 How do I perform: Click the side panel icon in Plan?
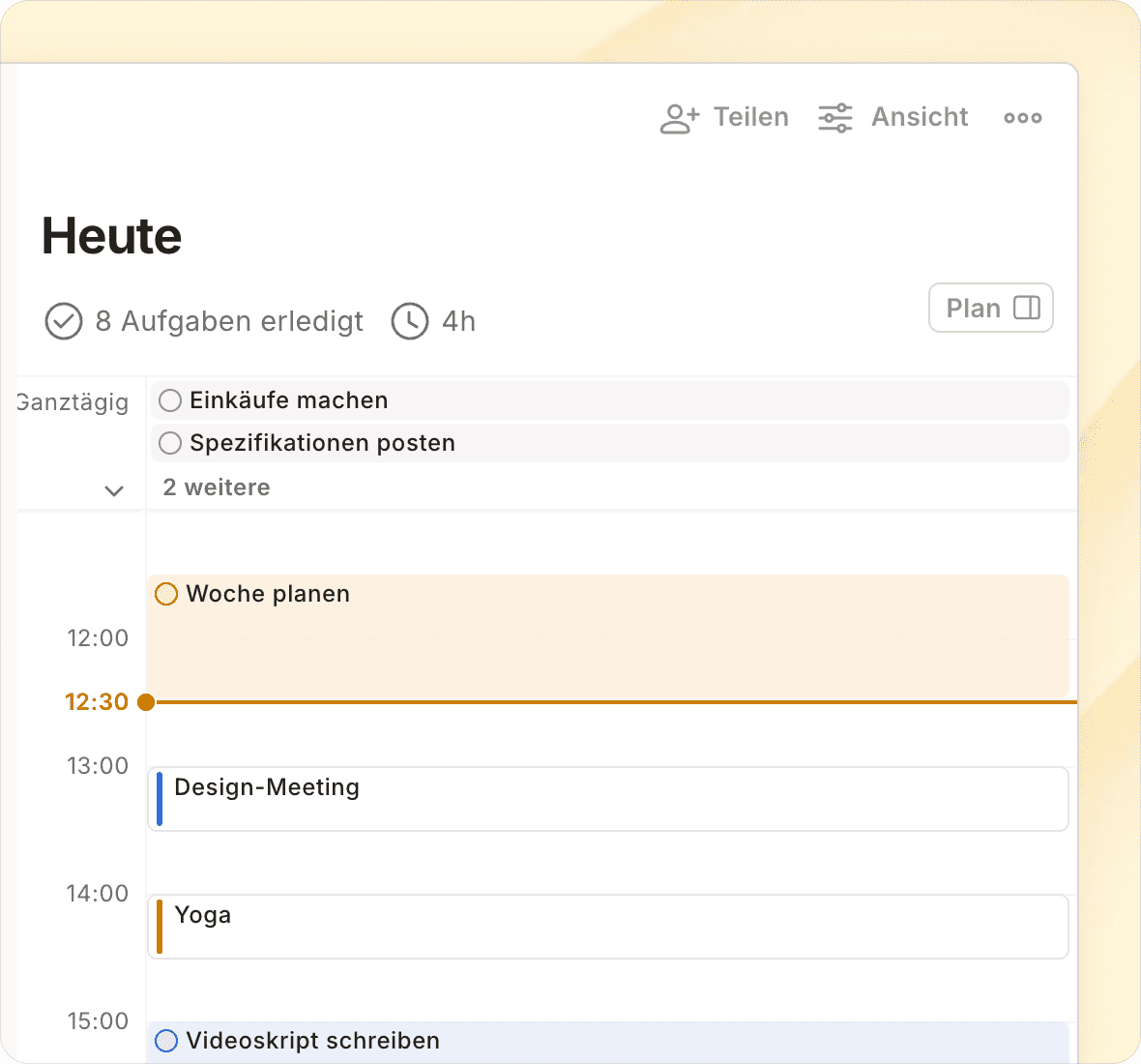coord(1026,308)
